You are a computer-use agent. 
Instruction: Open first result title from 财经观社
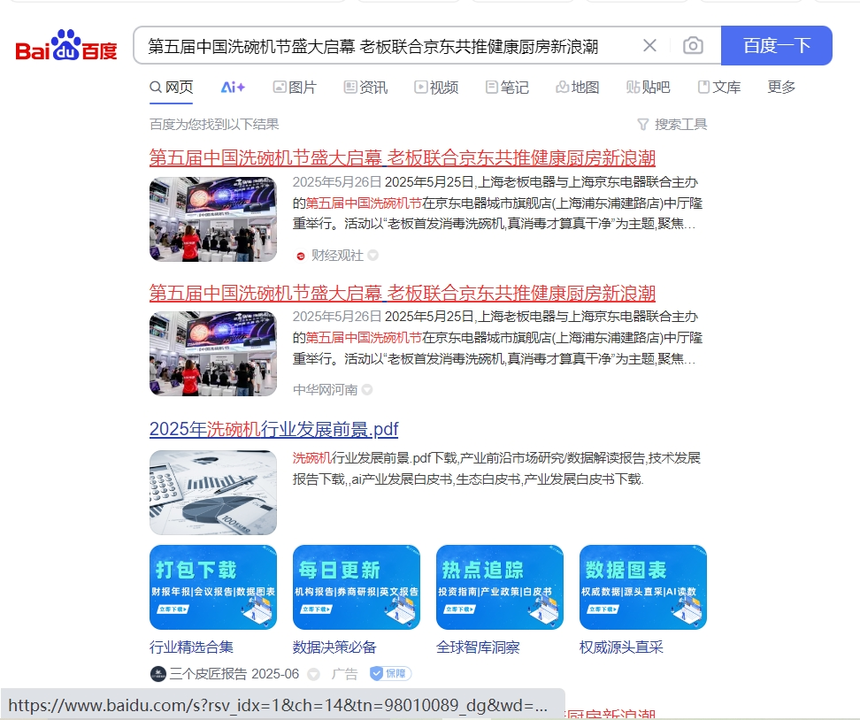tap(403, 158)
